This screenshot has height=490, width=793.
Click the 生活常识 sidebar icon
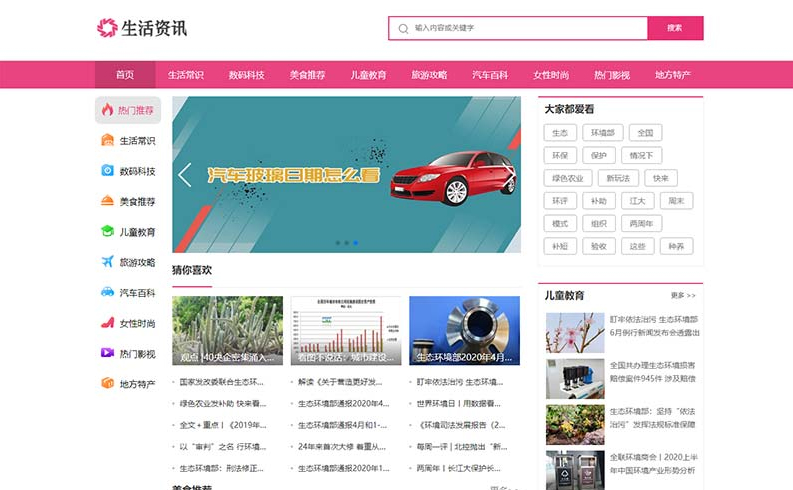click(107, 140)
